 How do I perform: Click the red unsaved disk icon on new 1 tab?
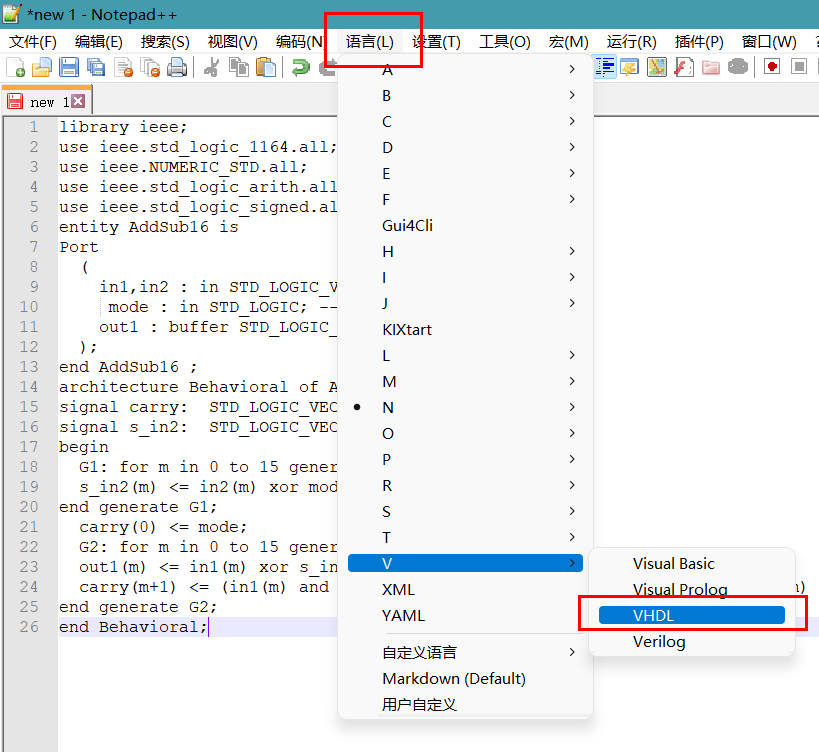[15, 101]
